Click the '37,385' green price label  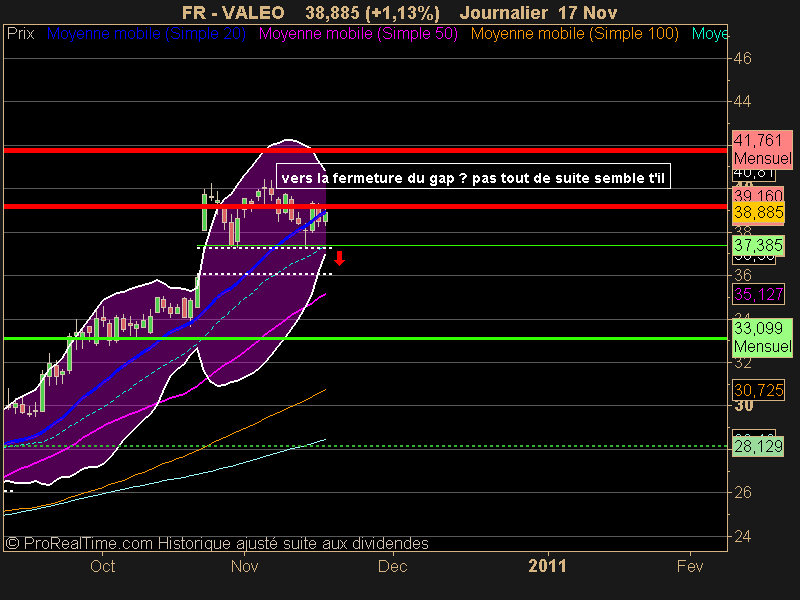(x=758, y=245)
